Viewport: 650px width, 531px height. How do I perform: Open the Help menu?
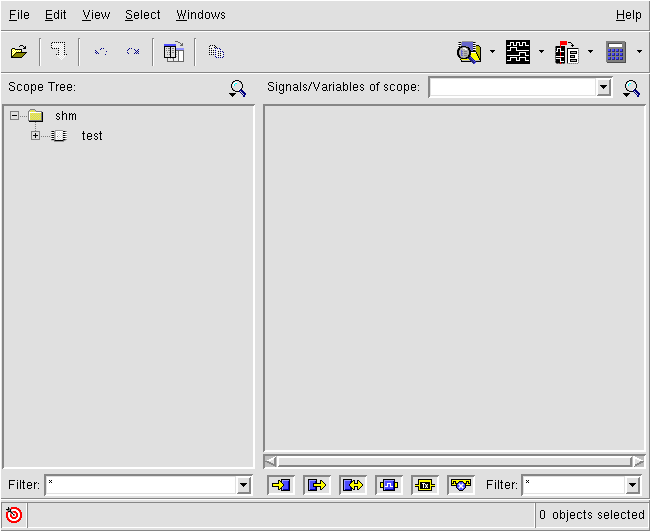coord(628,15)
